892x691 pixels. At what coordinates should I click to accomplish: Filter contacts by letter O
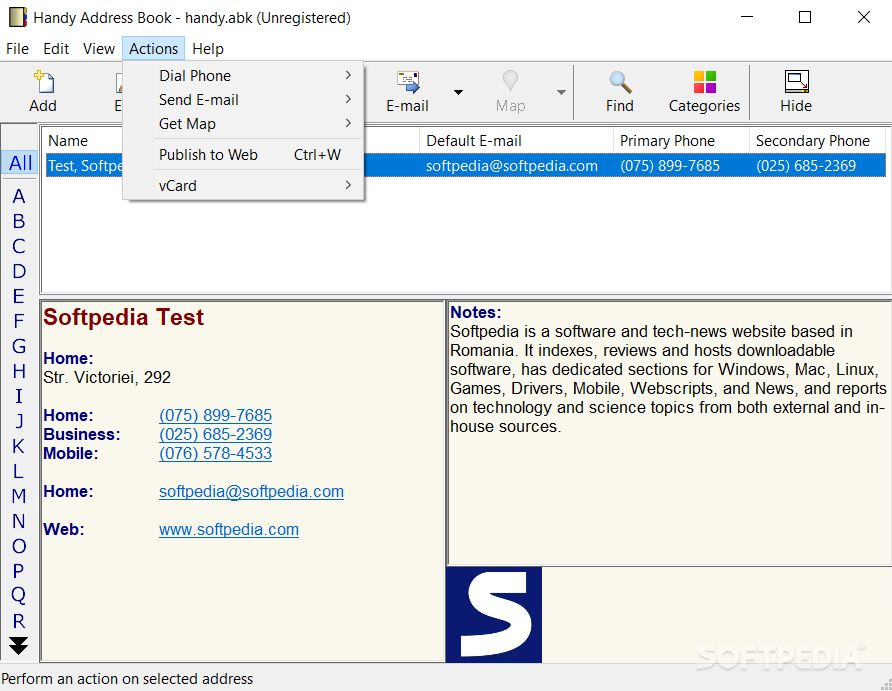[x=19, y=547]
